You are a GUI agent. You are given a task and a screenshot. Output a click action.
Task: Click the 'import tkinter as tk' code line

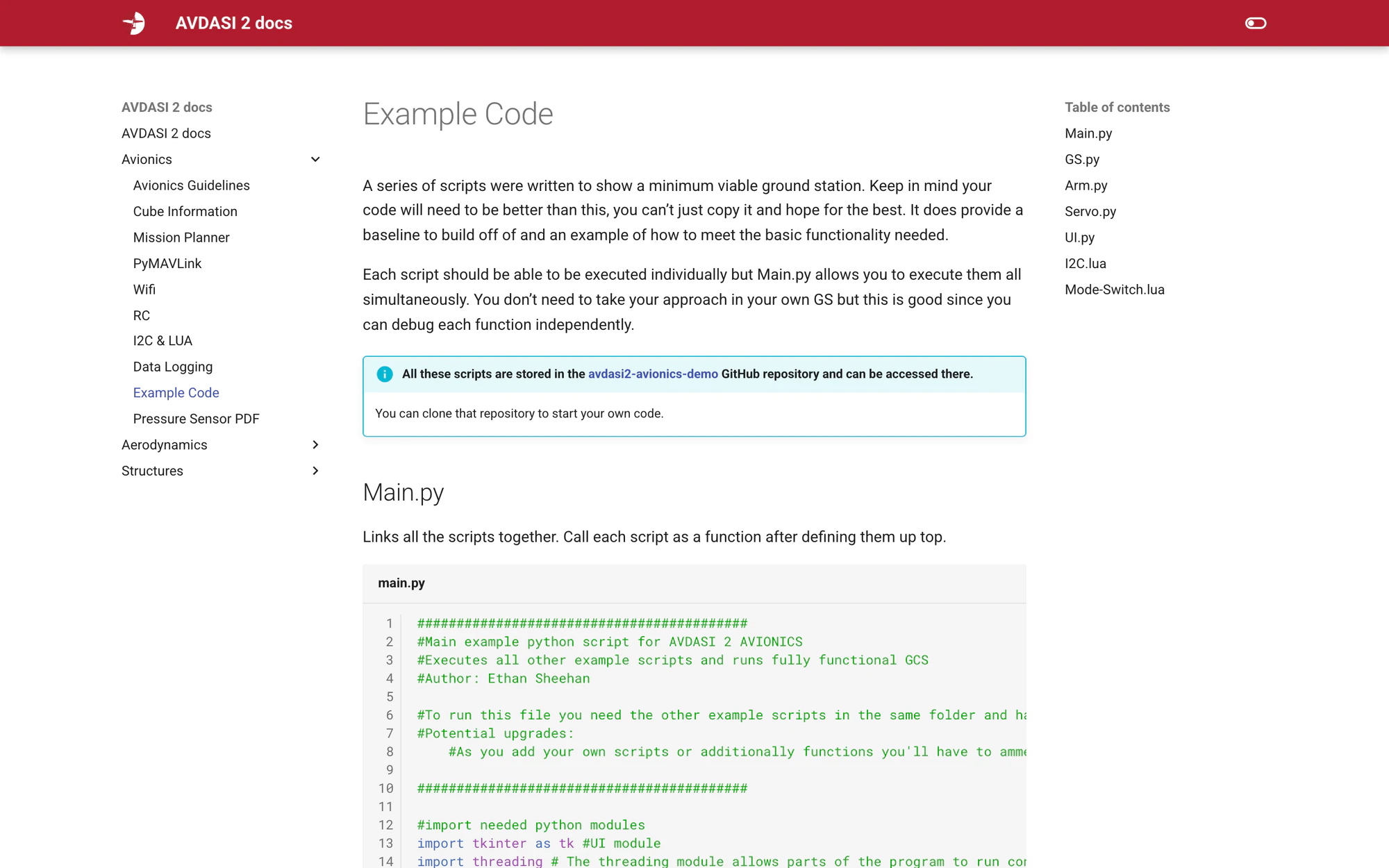496,843
